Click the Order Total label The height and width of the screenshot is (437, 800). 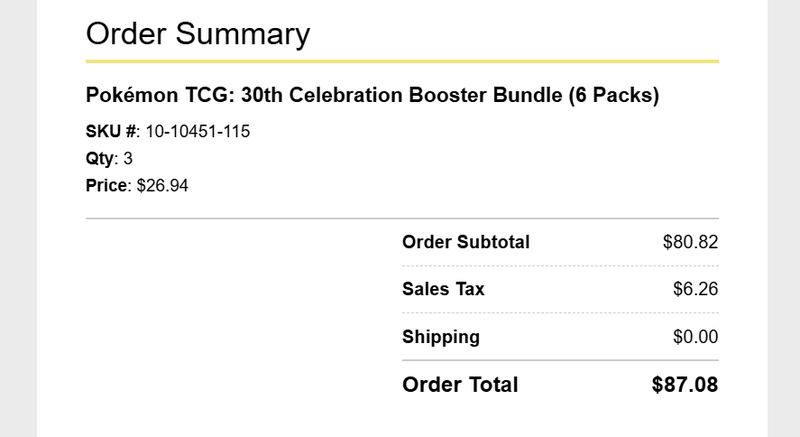460,385
